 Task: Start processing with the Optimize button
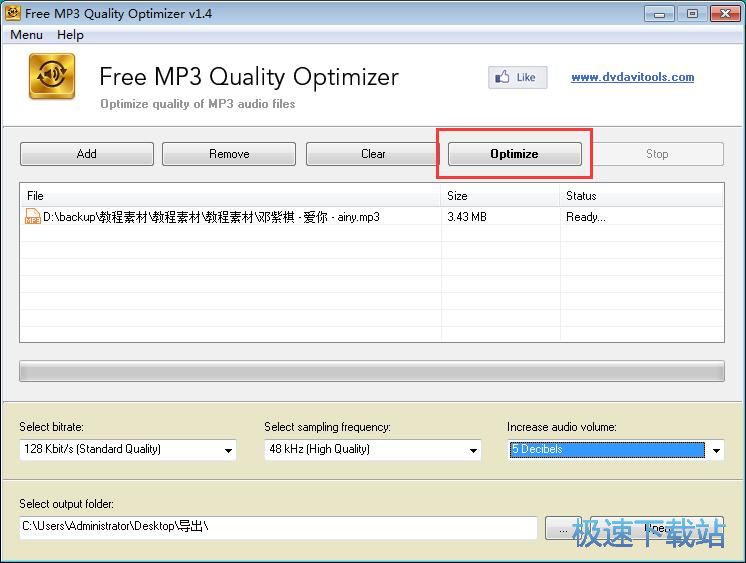[x=514, y=154]
